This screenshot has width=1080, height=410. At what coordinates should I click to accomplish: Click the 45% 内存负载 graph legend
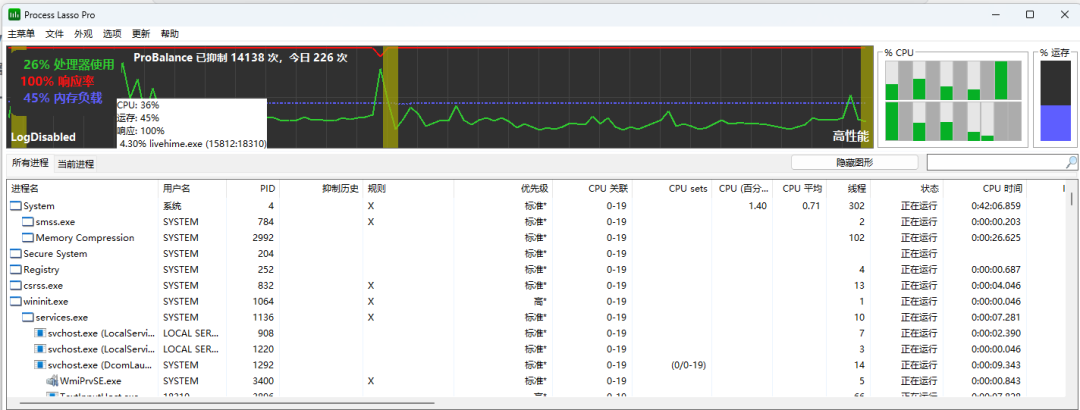(x=63, y=98)
